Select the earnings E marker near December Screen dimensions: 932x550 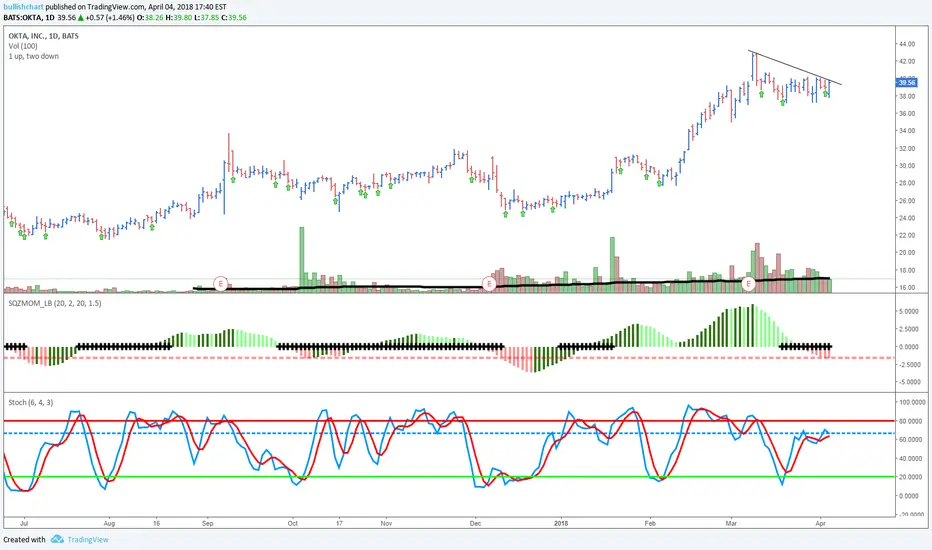pos(489,284)
